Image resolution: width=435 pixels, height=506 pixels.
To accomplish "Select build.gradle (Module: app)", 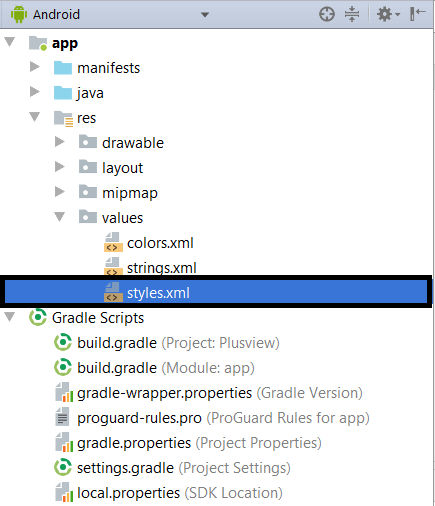I will 166,368.
